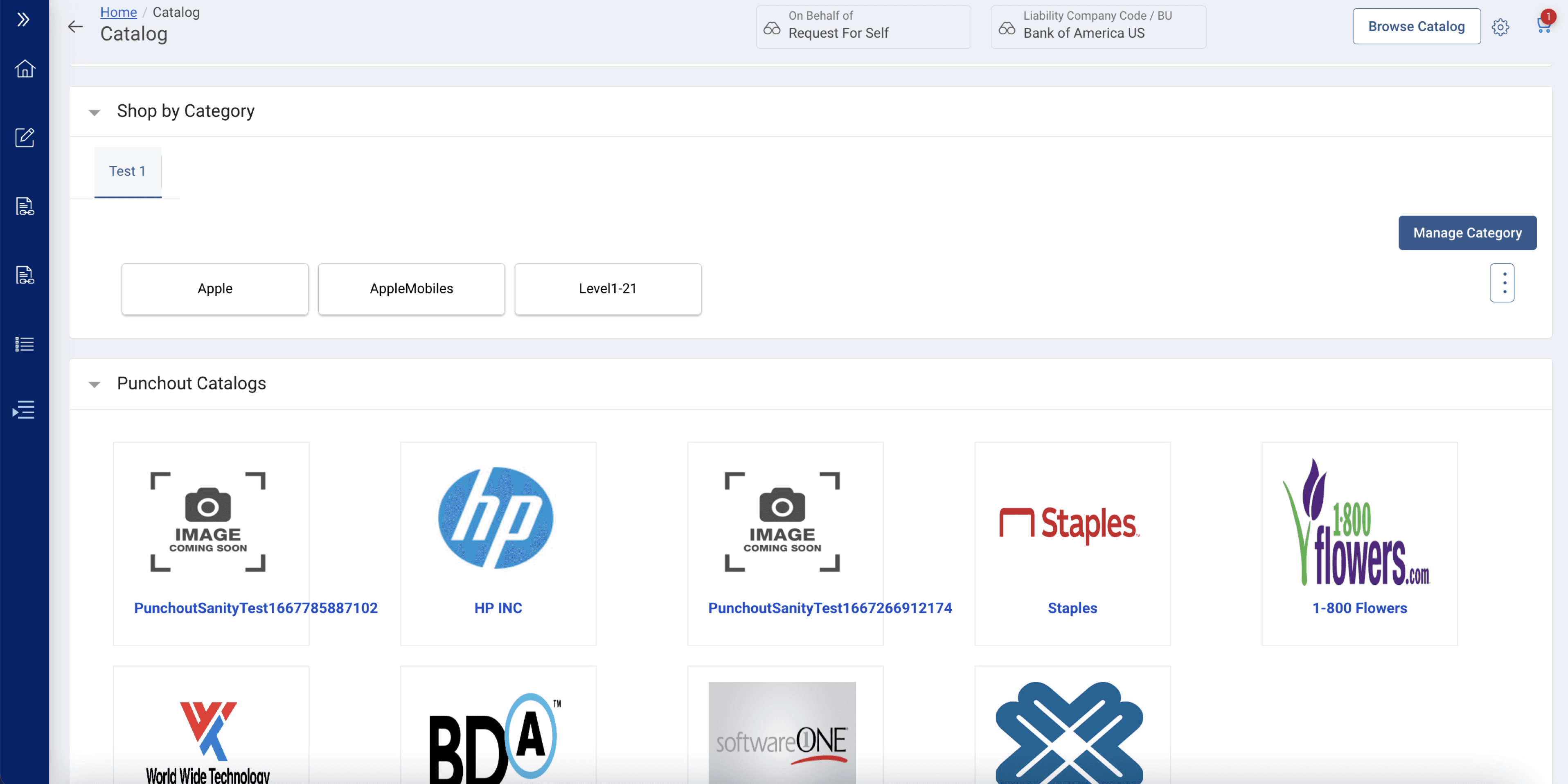Open the Liability Company Code selector
This screenshot has width=1568, height=784.
tap(1097, 27)
